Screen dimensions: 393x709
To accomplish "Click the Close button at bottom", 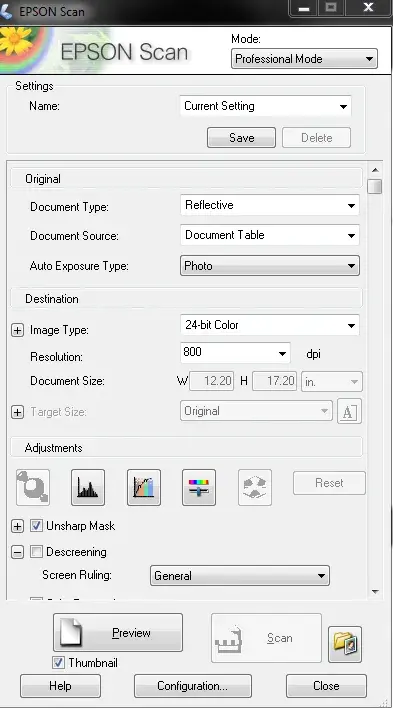I will tap(326, 686).
